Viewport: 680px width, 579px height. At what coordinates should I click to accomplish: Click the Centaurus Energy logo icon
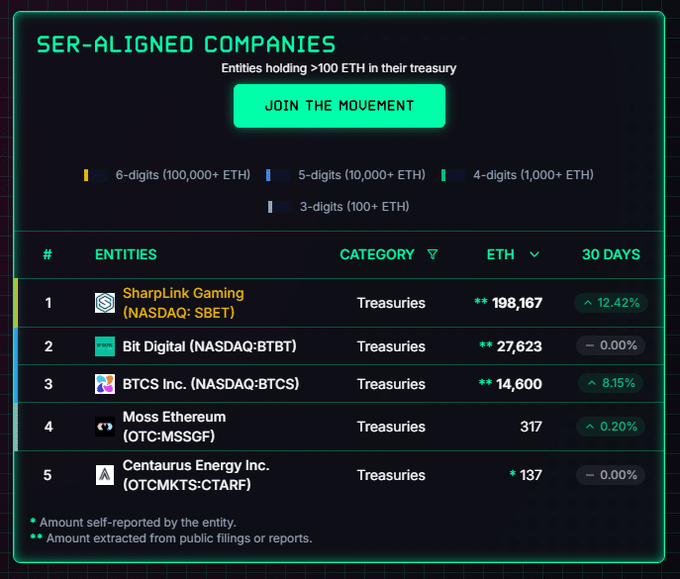coord(105,475)
